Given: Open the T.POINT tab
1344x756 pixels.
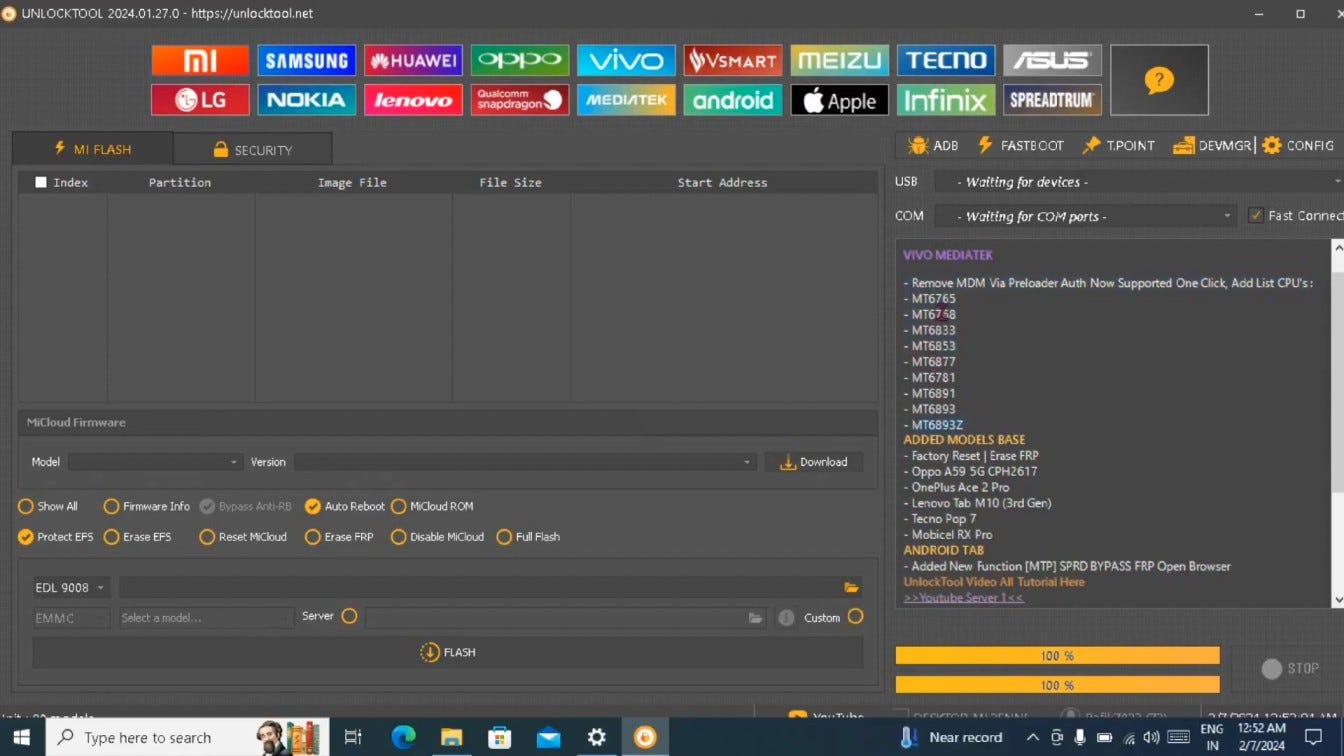Looking at the screenshot, I should click(x=1118, y=146).
